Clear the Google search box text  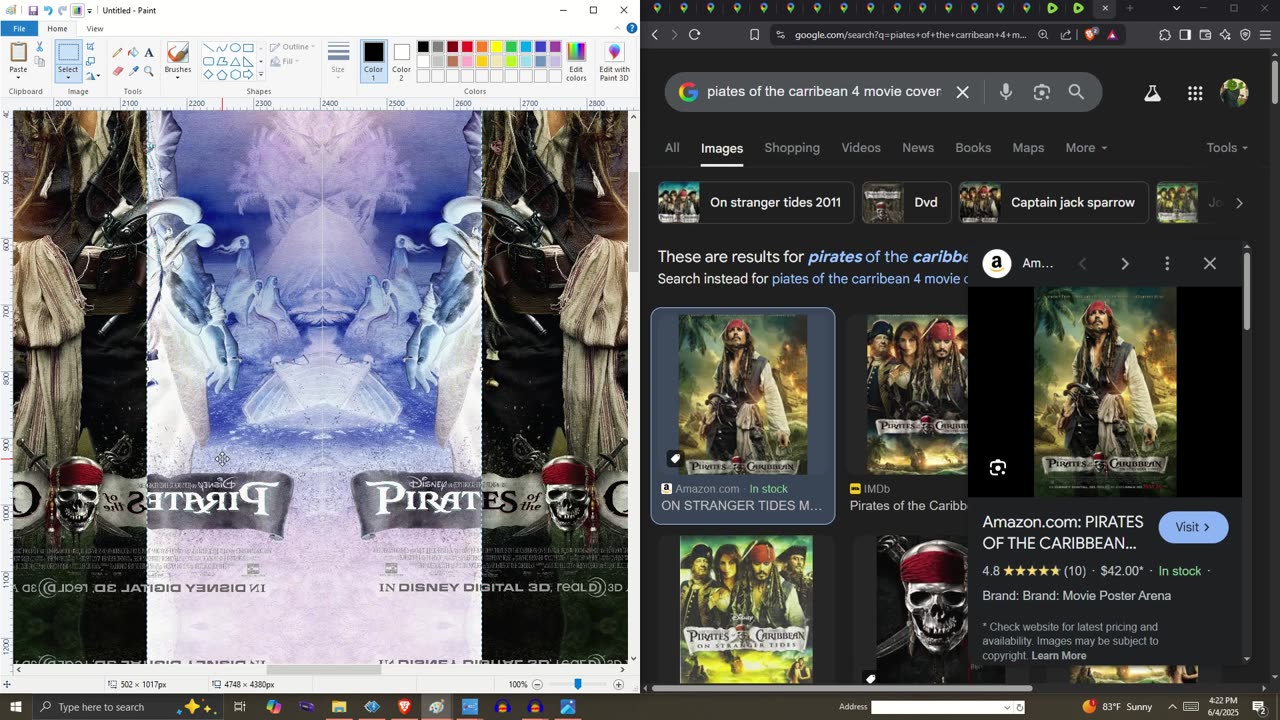pyautogui.click(x=962, y=92)
